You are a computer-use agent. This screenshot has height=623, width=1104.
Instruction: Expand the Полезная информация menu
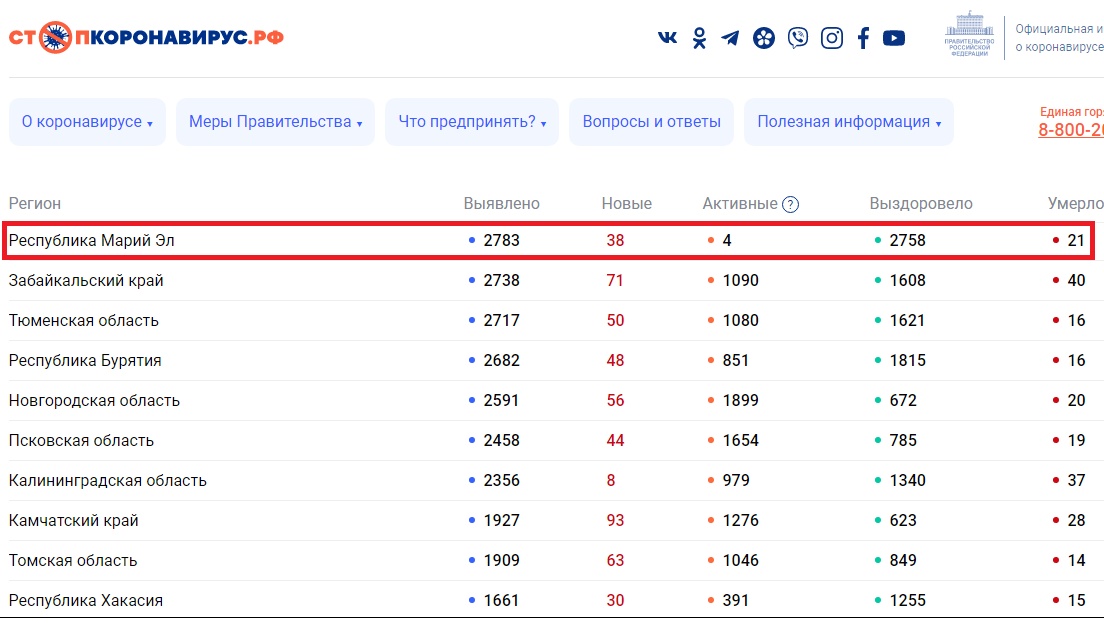tap(849, 122)
